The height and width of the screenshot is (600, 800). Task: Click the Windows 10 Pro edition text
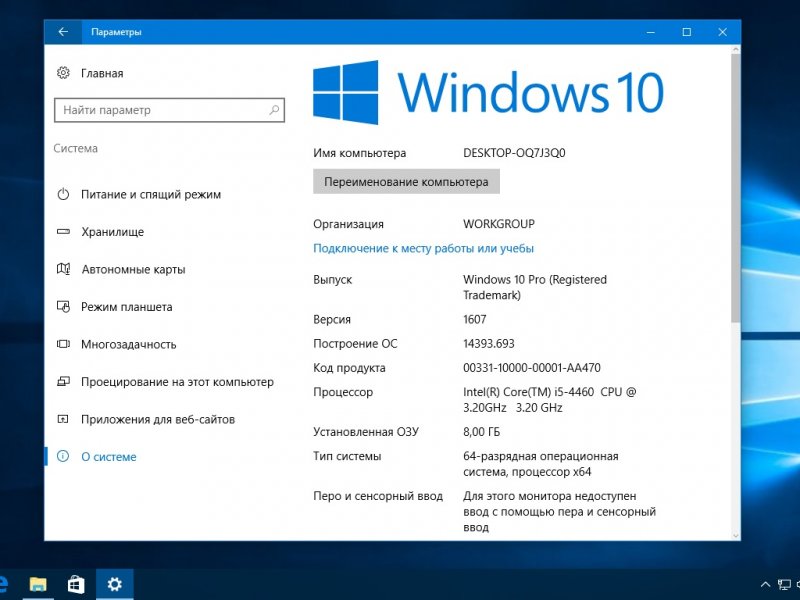(x=535, y=287)
